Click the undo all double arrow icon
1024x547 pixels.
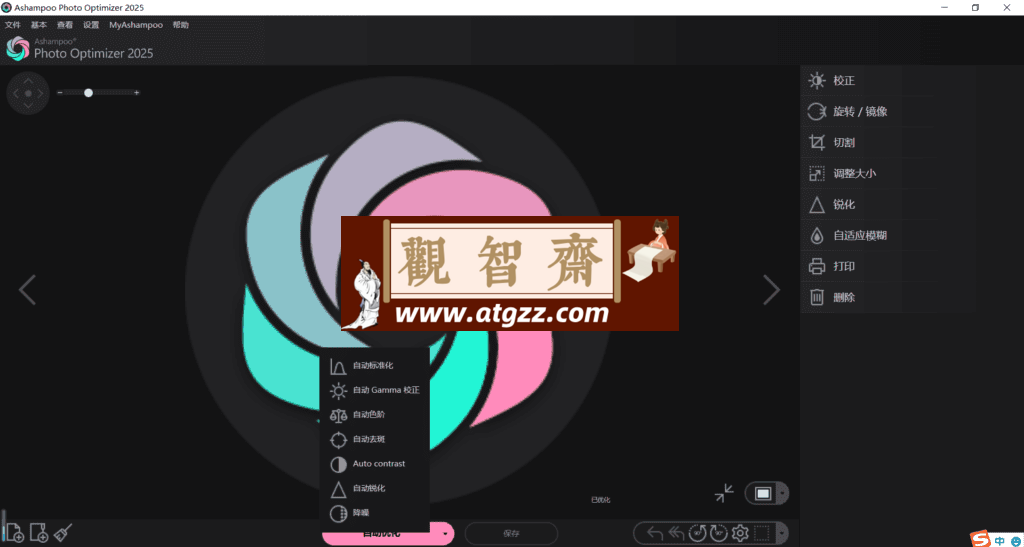[677, 533]
